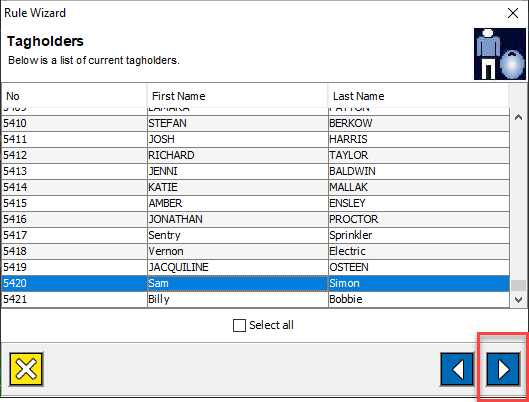The image size is (529, 402).
Task: Enable the Select all checkbox
Action: (239, 325)
